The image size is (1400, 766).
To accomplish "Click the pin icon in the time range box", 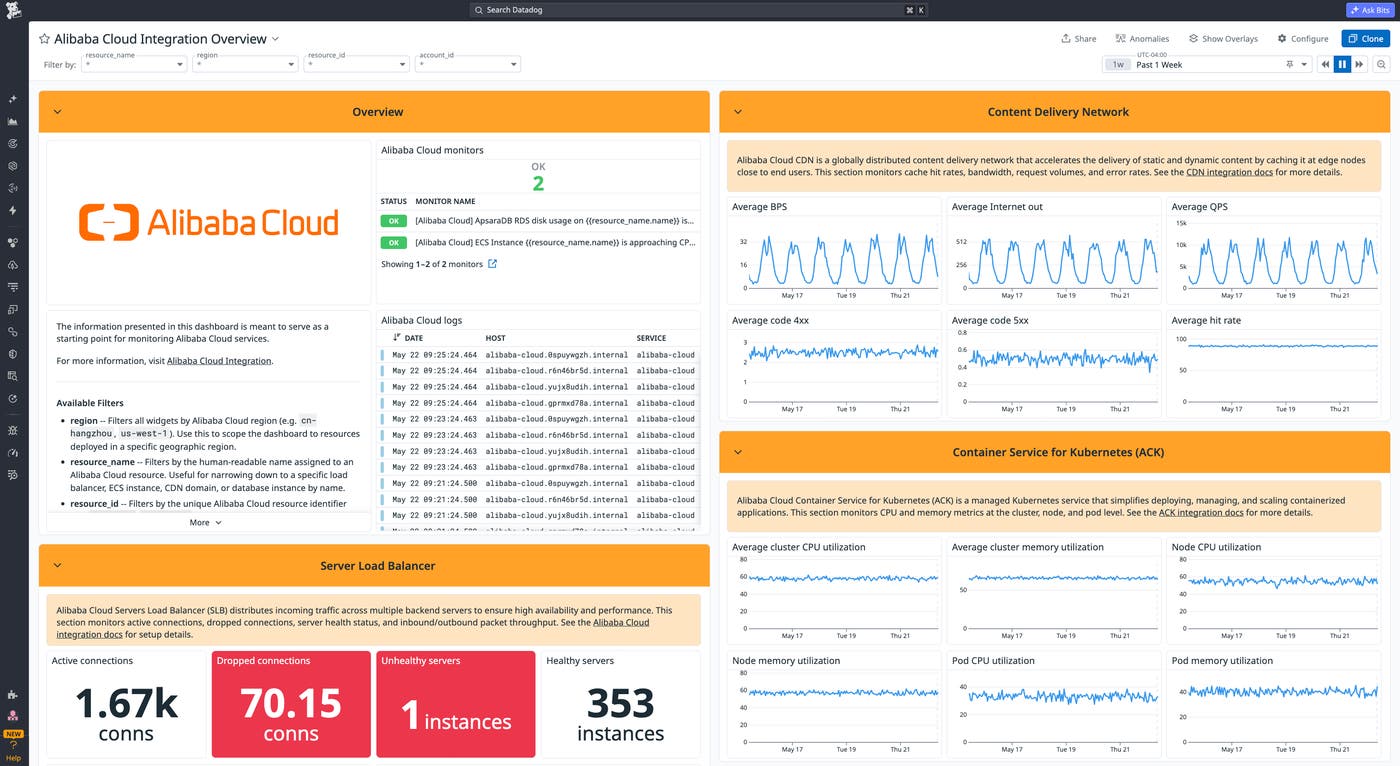I will point(1289,64).
